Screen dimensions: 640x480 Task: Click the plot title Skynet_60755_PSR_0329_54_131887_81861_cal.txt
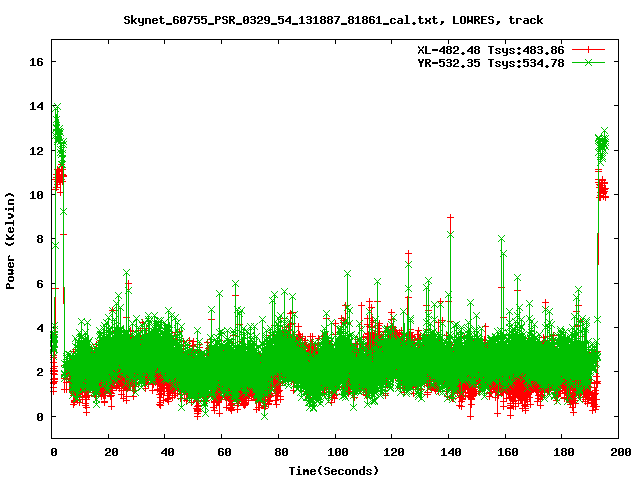tap(280, 20)
